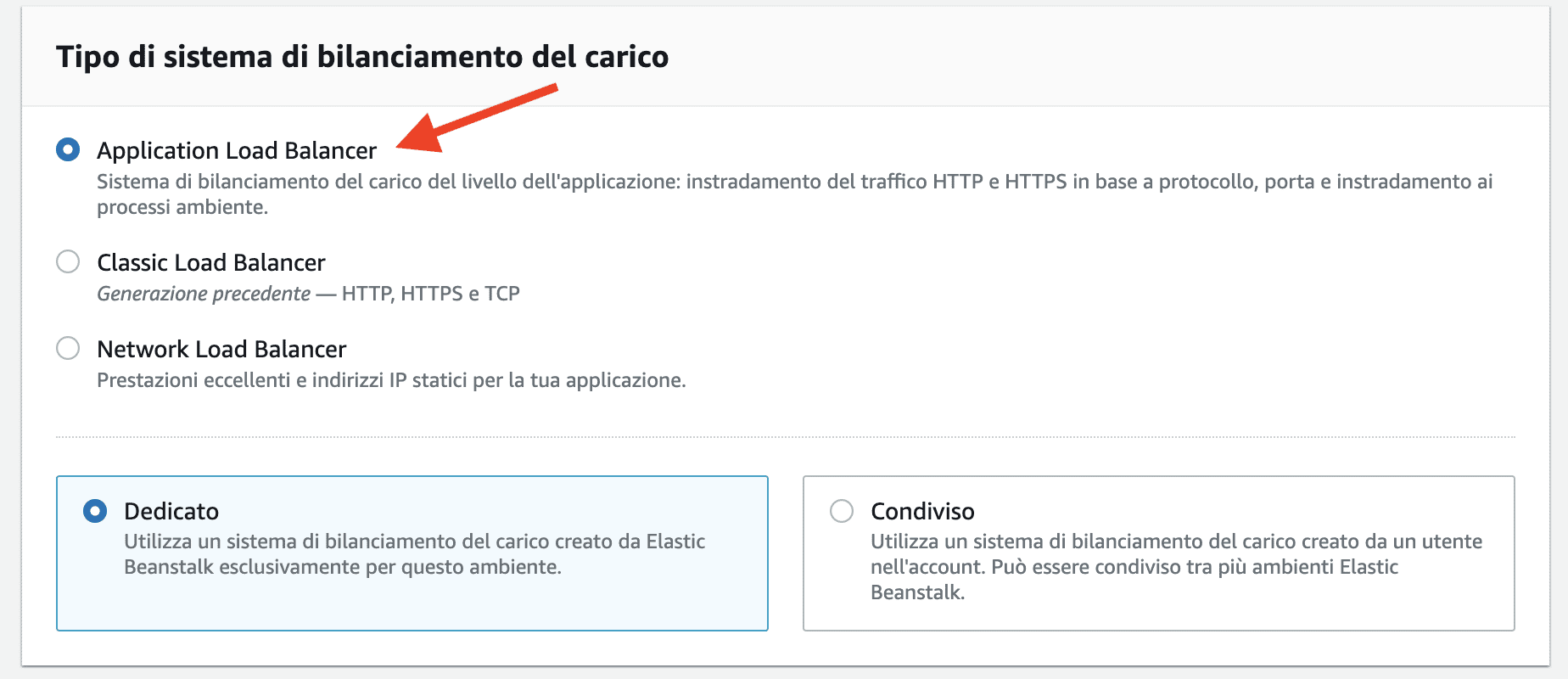Click the radio circle next to Condiviso
Viewport: 1568px width, 679px height.
[842, 511]
